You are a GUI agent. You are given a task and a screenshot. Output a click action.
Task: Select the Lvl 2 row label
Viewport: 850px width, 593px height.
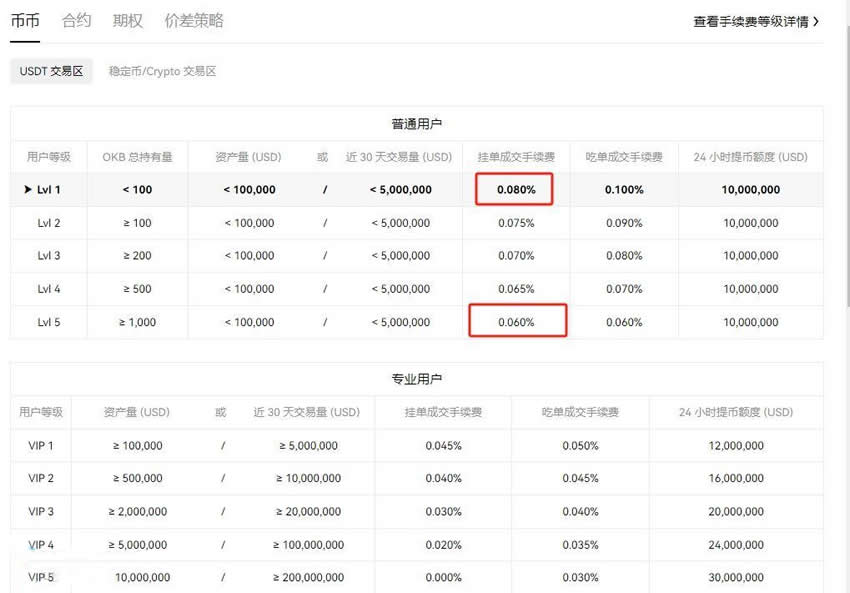coord(49,223)
